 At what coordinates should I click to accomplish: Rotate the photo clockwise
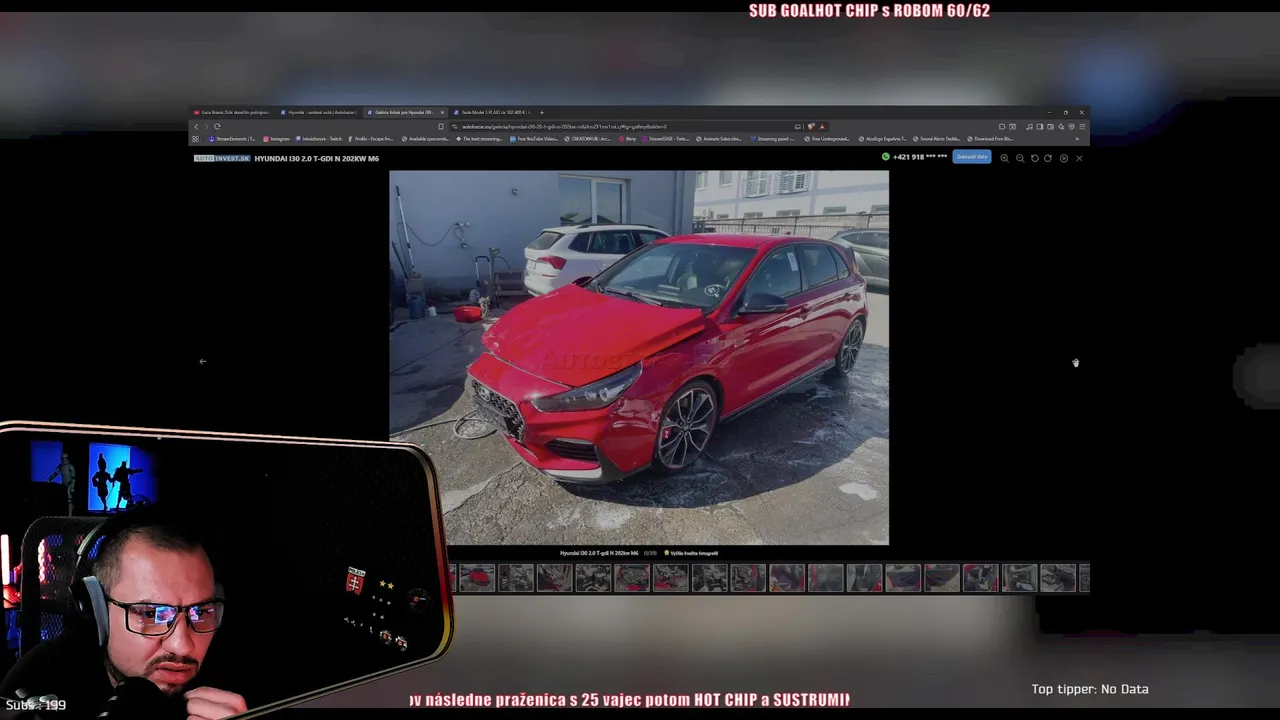[1048, 158]
